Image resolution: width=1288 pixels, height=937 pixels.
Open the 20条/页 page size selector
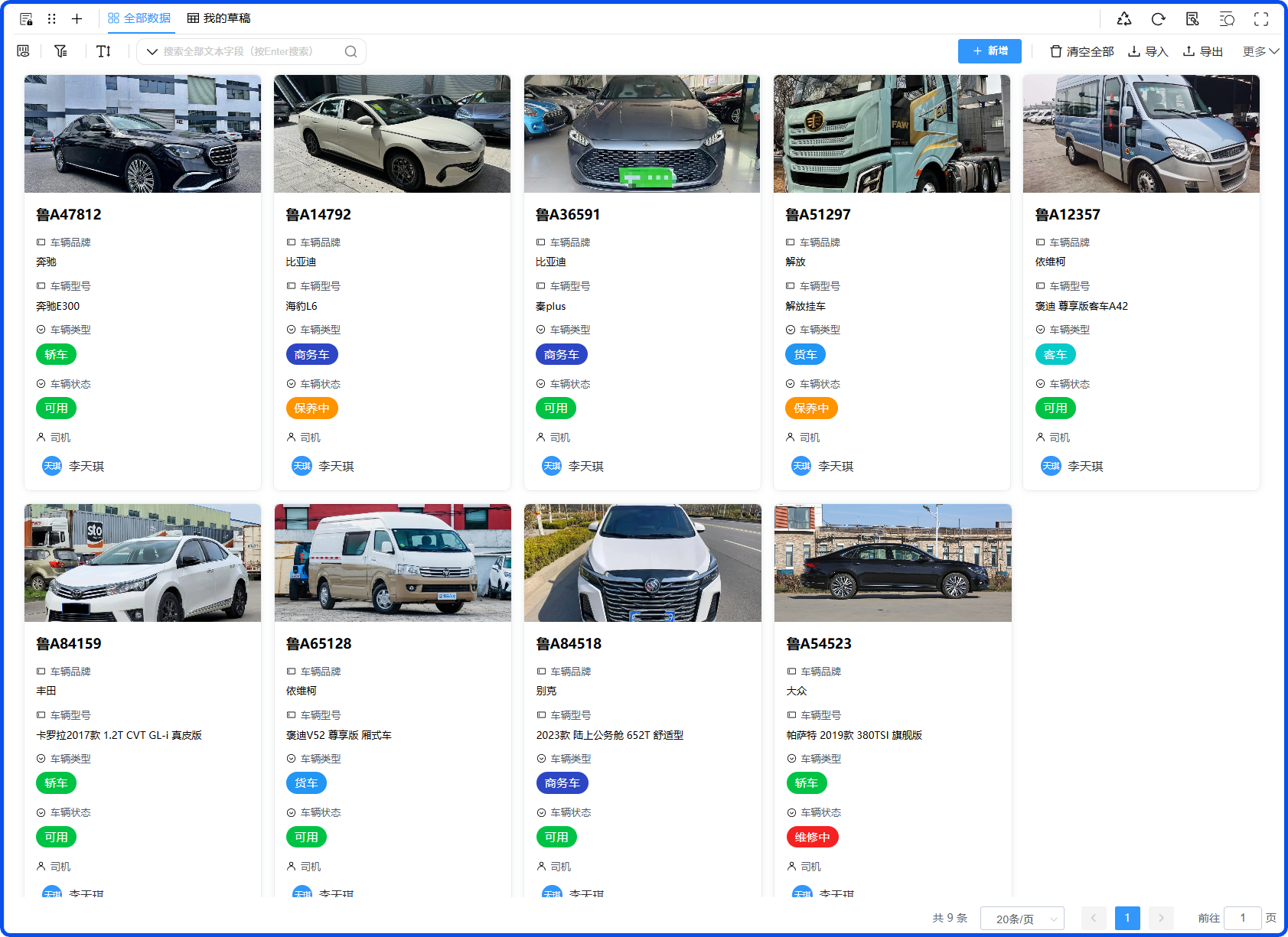(x=1022, y=918)
